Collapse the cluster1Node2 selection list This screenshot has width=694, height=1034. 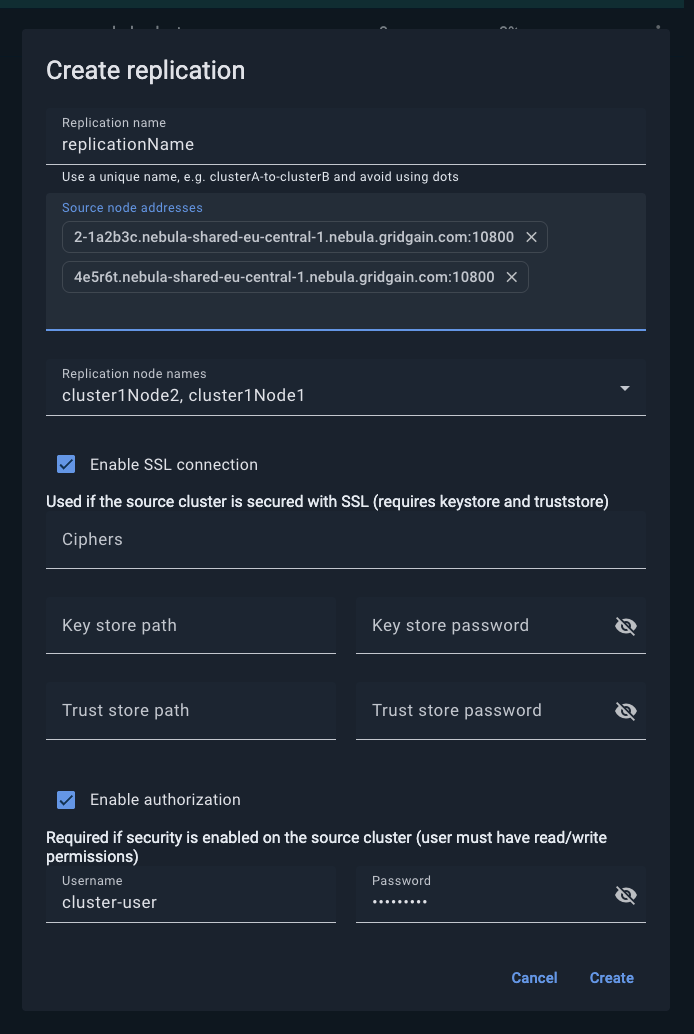pyautogui.click(x=624, y=387)
